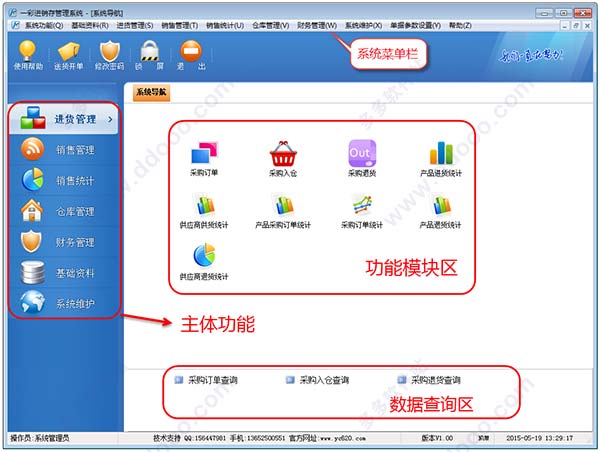The image size is (600, 452).
Task: Open the 采购退货 purple Out icon
Action: pyautogui.click(x=362, y=159)
